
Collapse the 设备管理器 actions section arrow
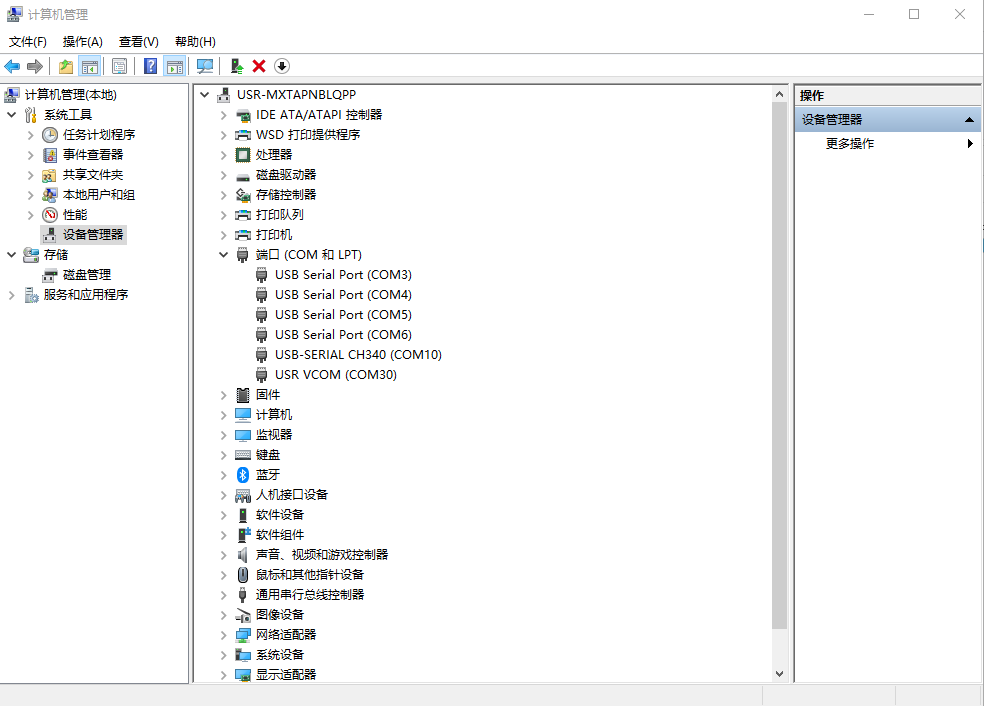pyautogui.click(x=970, y=119)
